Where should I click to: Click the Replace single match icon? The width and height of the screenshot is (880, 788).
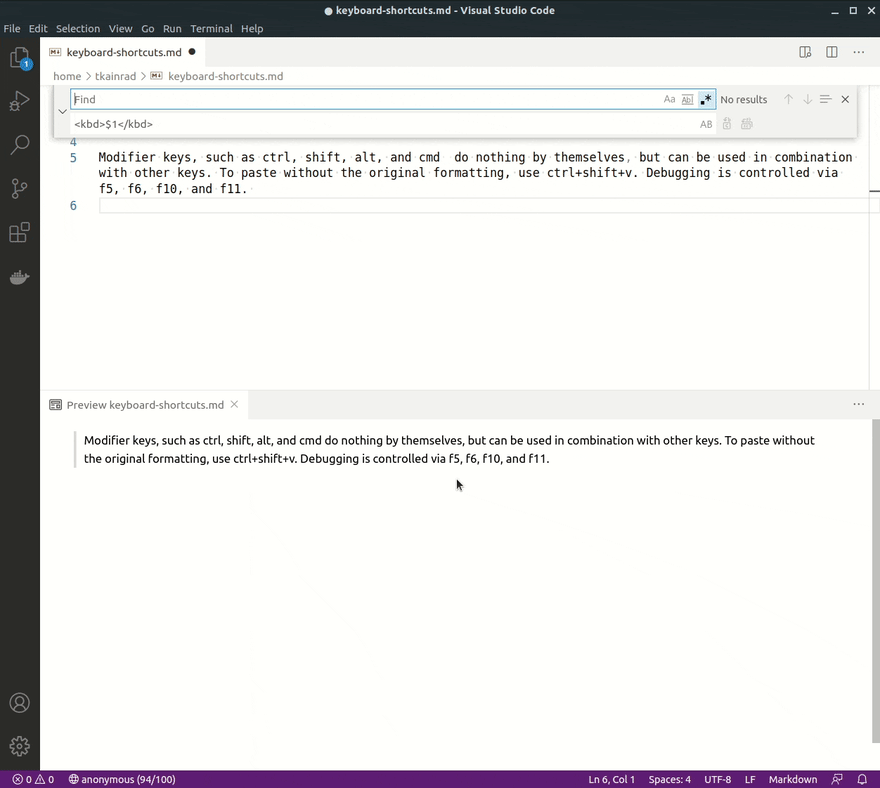[x=727, y=124]
